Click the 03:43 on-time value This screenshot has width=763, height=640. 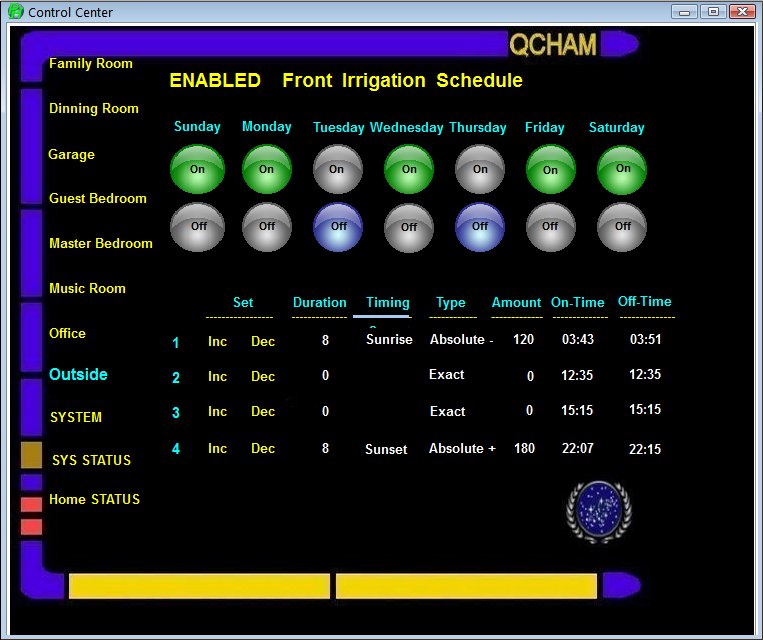[578, 339]
